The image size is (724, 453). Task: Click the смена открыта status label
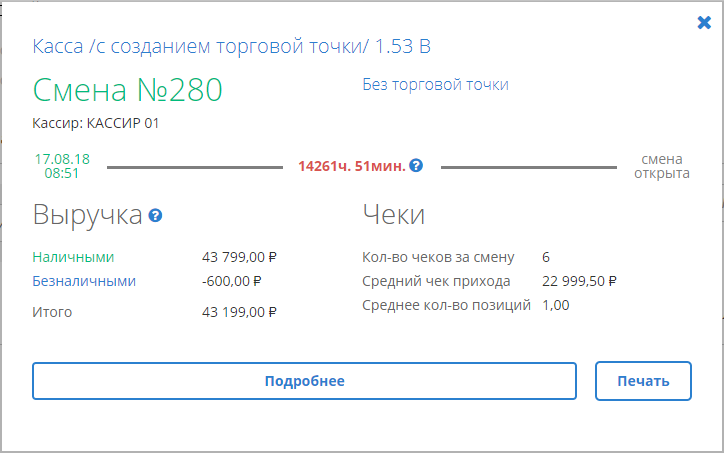662,166
